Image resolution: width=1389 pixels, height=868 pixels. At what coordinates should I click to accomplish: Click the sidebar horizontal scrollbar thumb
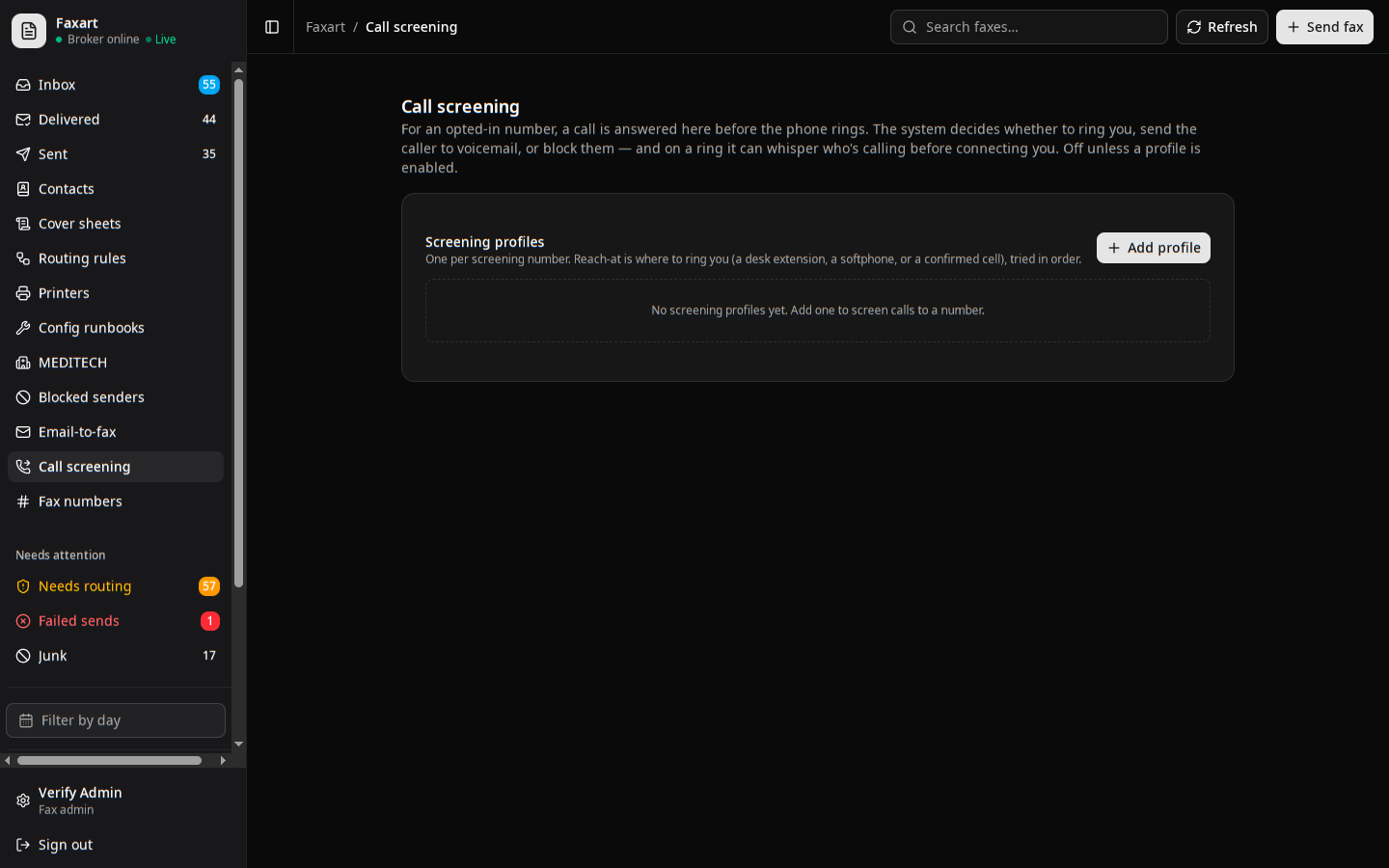[109, 761]
